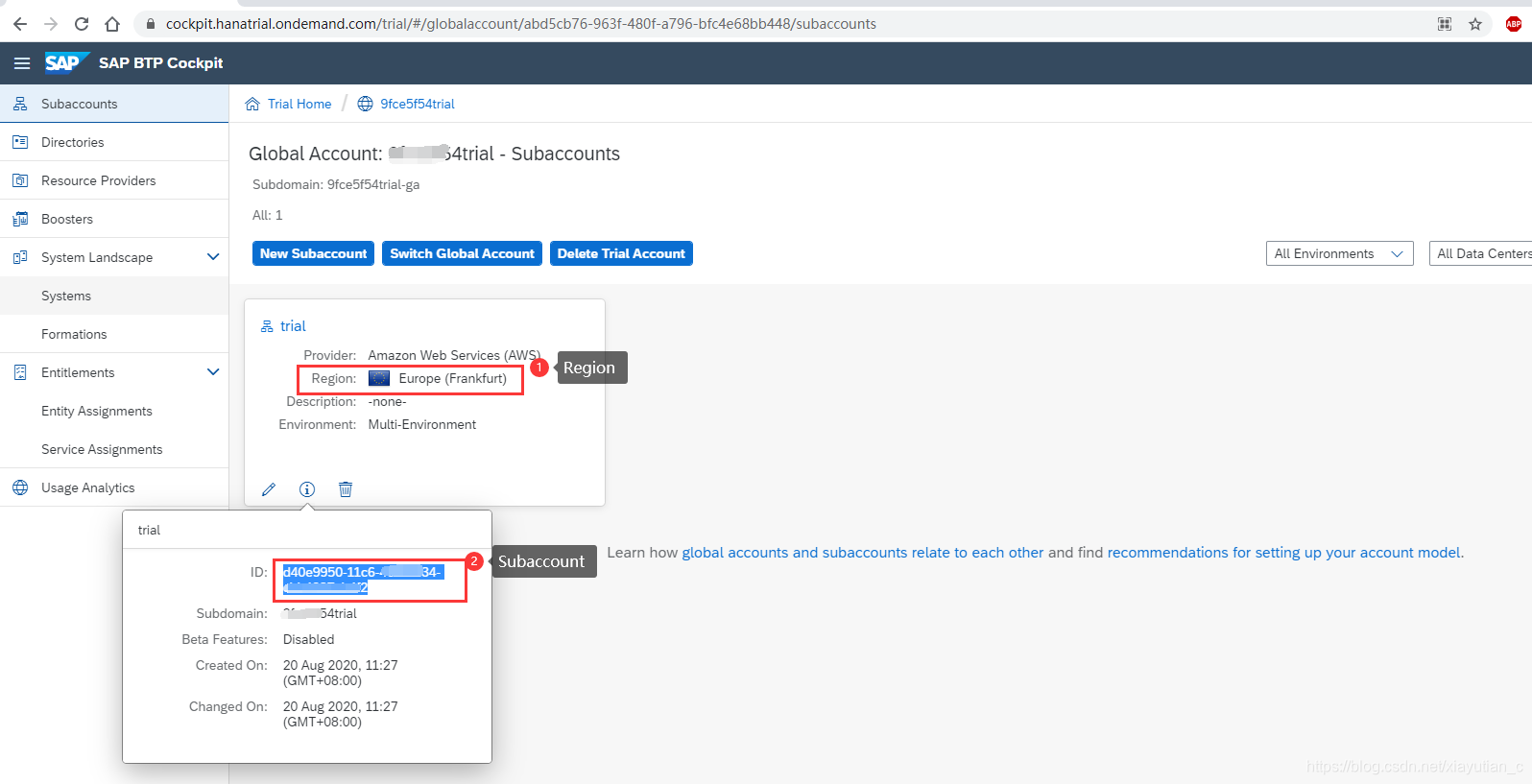Click the lock icon in address bar
Image resolution: width=1532 pixels, height=784 pixels.
pyautogui.click(x=150, y=24)
